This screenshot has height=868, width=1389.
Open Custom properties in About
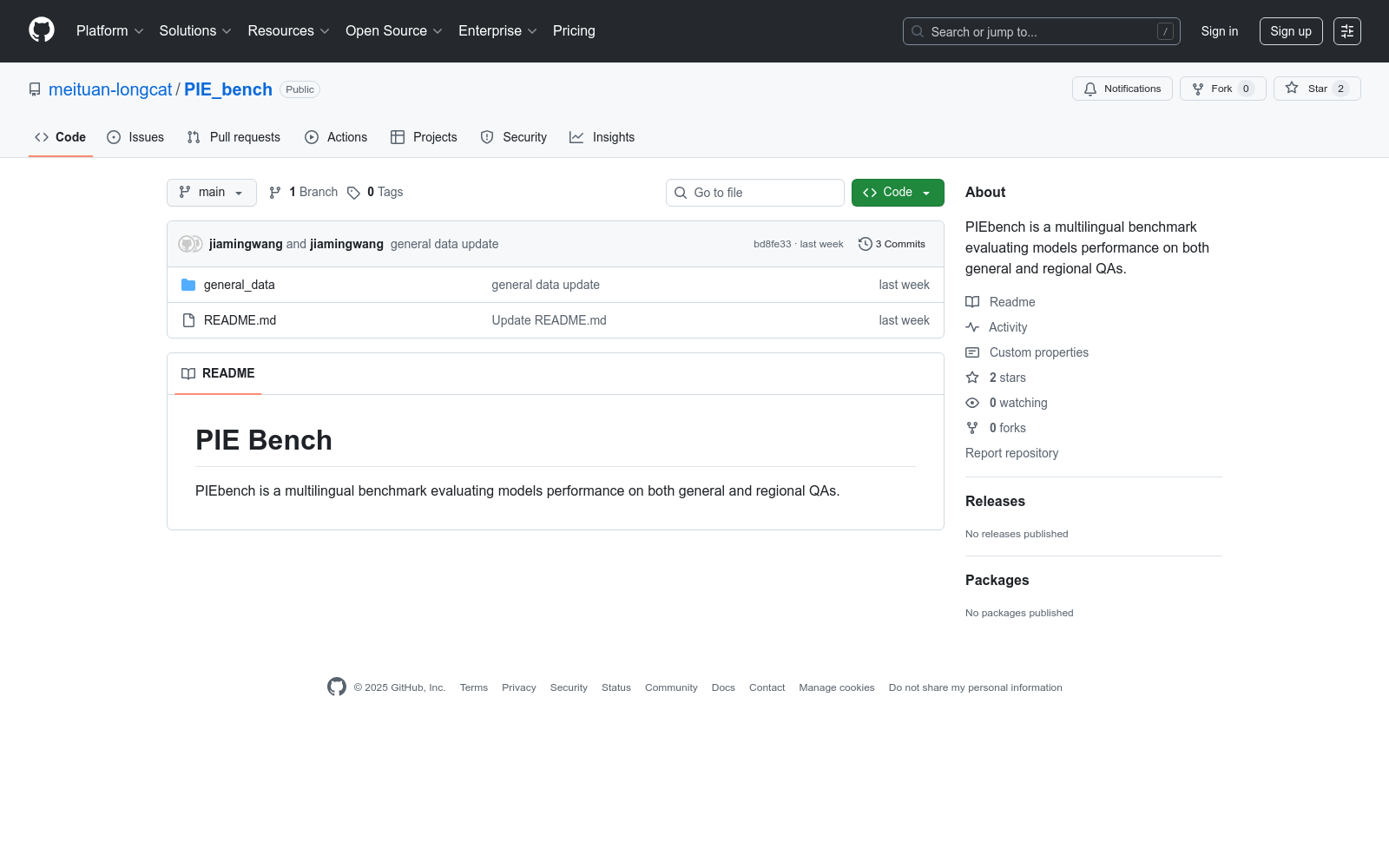pyautogui.click(x=1027, y=352)
